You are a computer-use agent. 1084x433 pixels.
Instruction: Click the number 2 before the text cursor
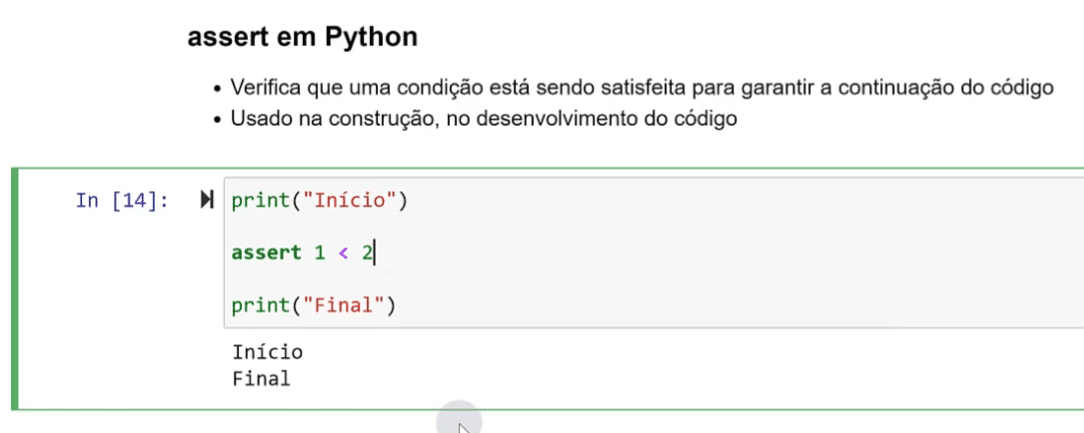coord(366,253)
